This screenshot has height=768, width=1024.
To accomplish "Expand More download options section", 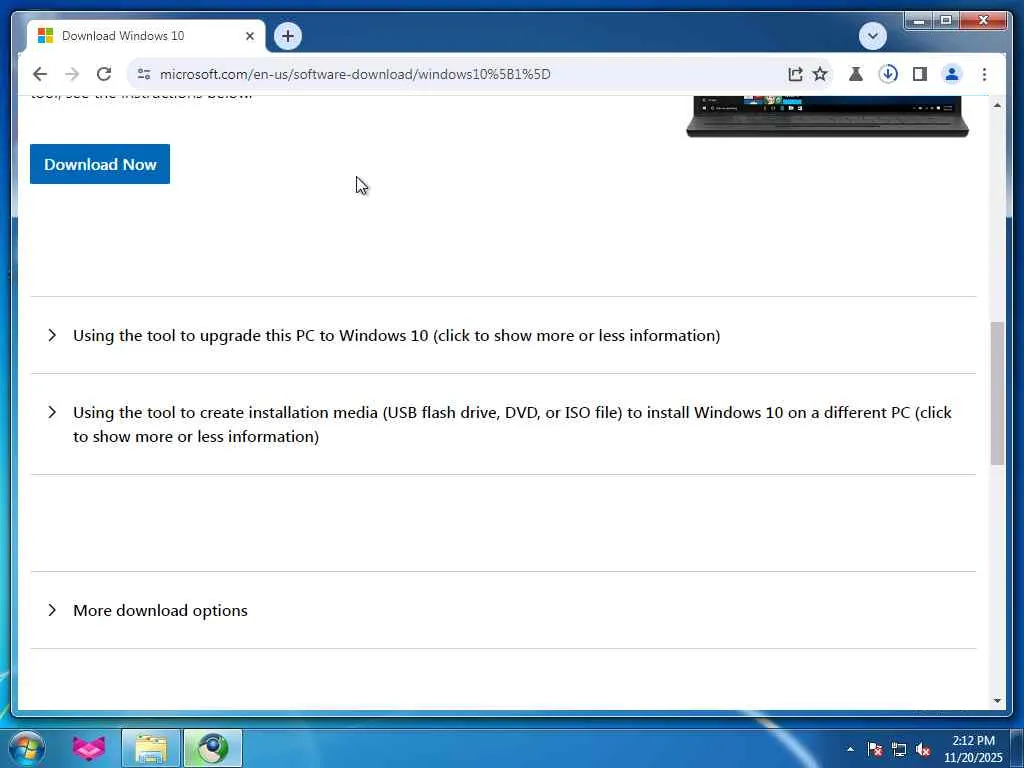I will (503, 610).
